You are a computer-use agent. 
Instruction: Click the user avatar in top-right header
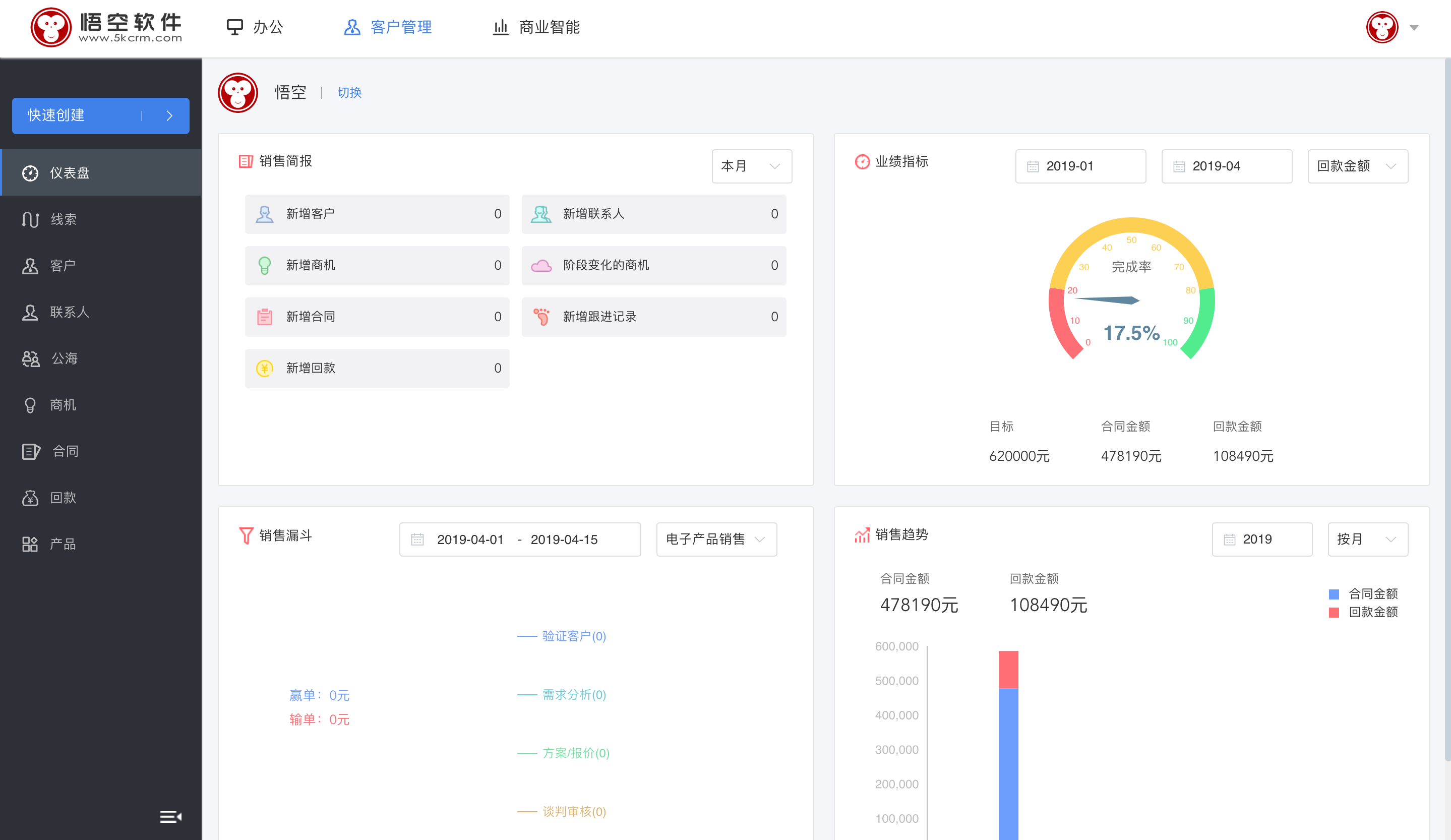pyautogui.click(x=1382, y=27)
